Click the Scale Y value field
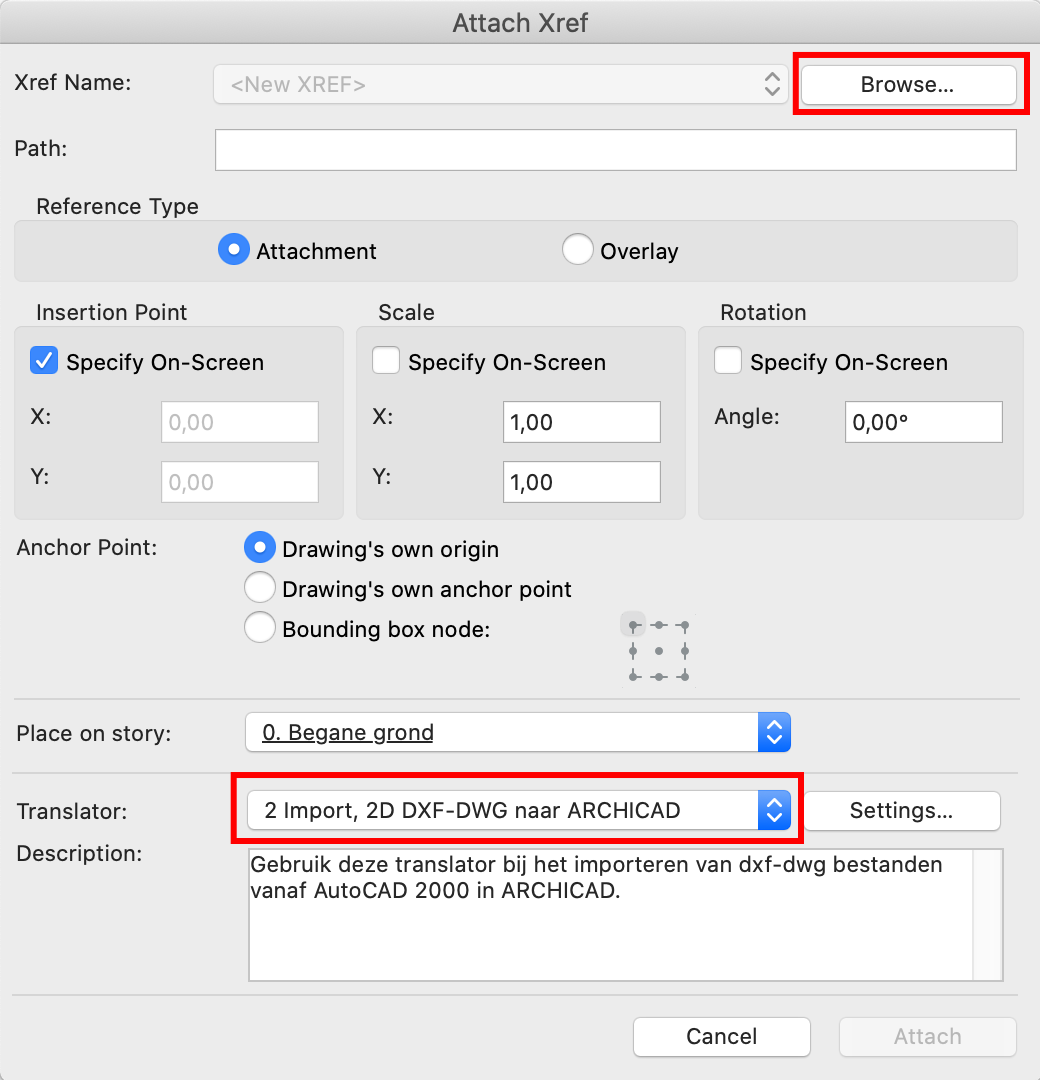Image resolution: width=1040 pixels, height=1080 pixels. 582,482
